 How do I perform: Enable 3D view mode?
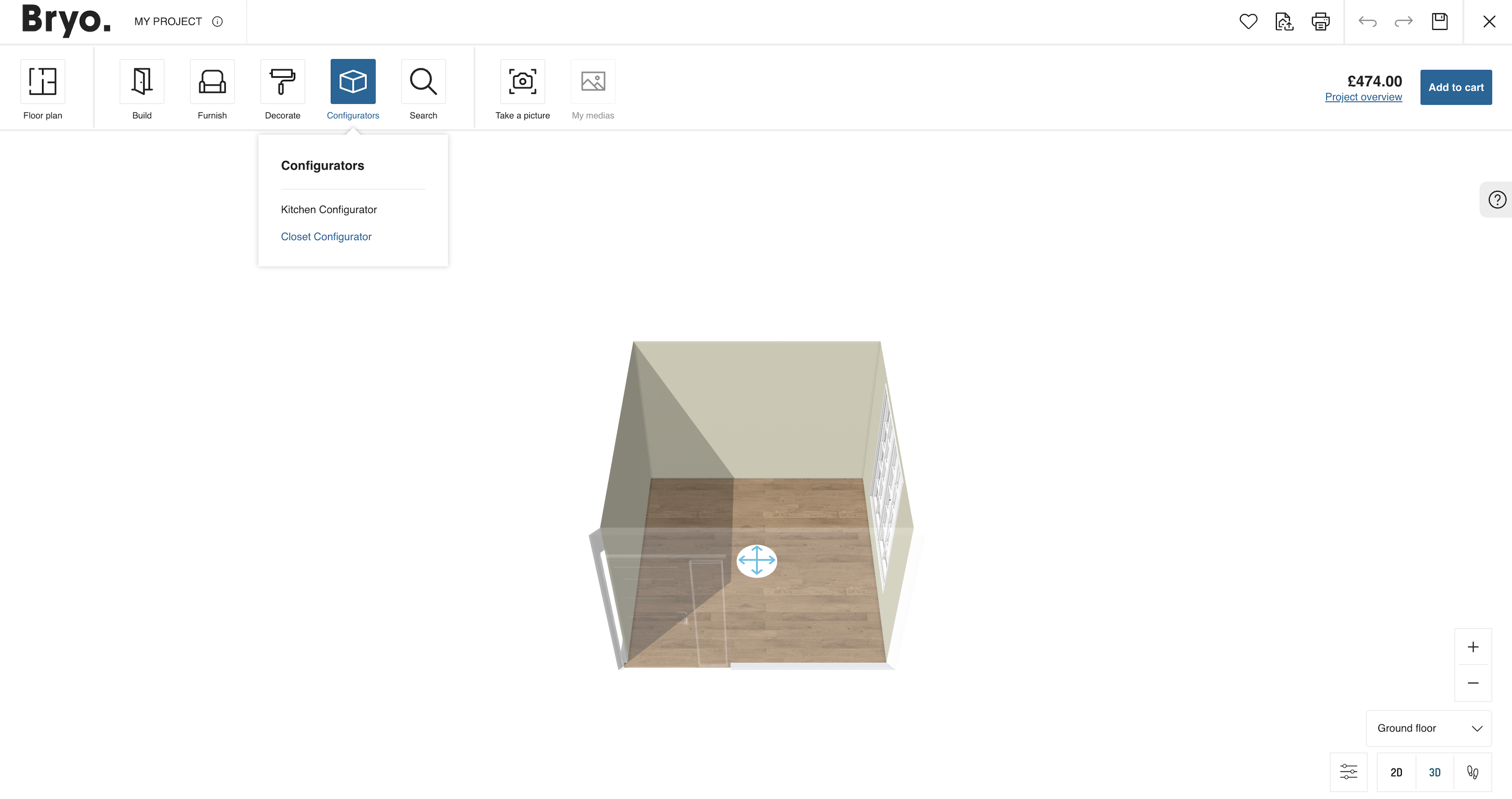[x=1435, y=772]
